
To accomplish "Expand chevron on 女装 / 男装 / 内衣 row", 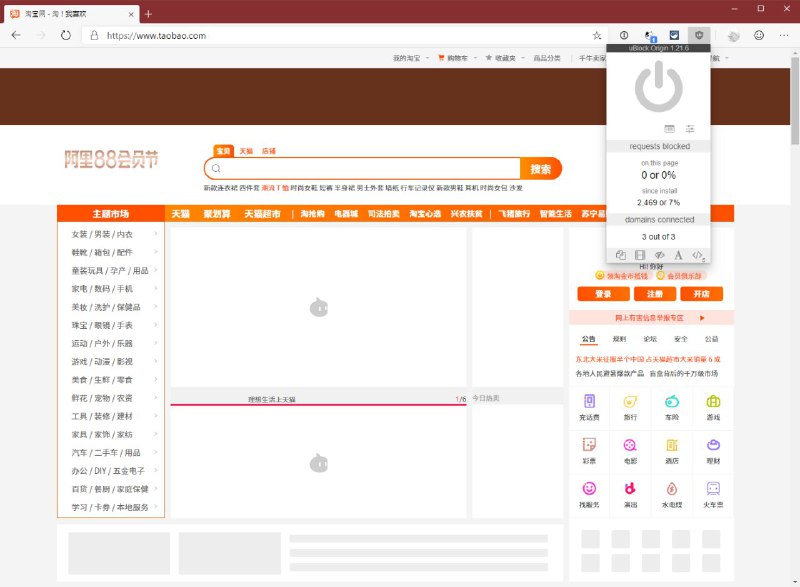I will [x=156, y=234].
